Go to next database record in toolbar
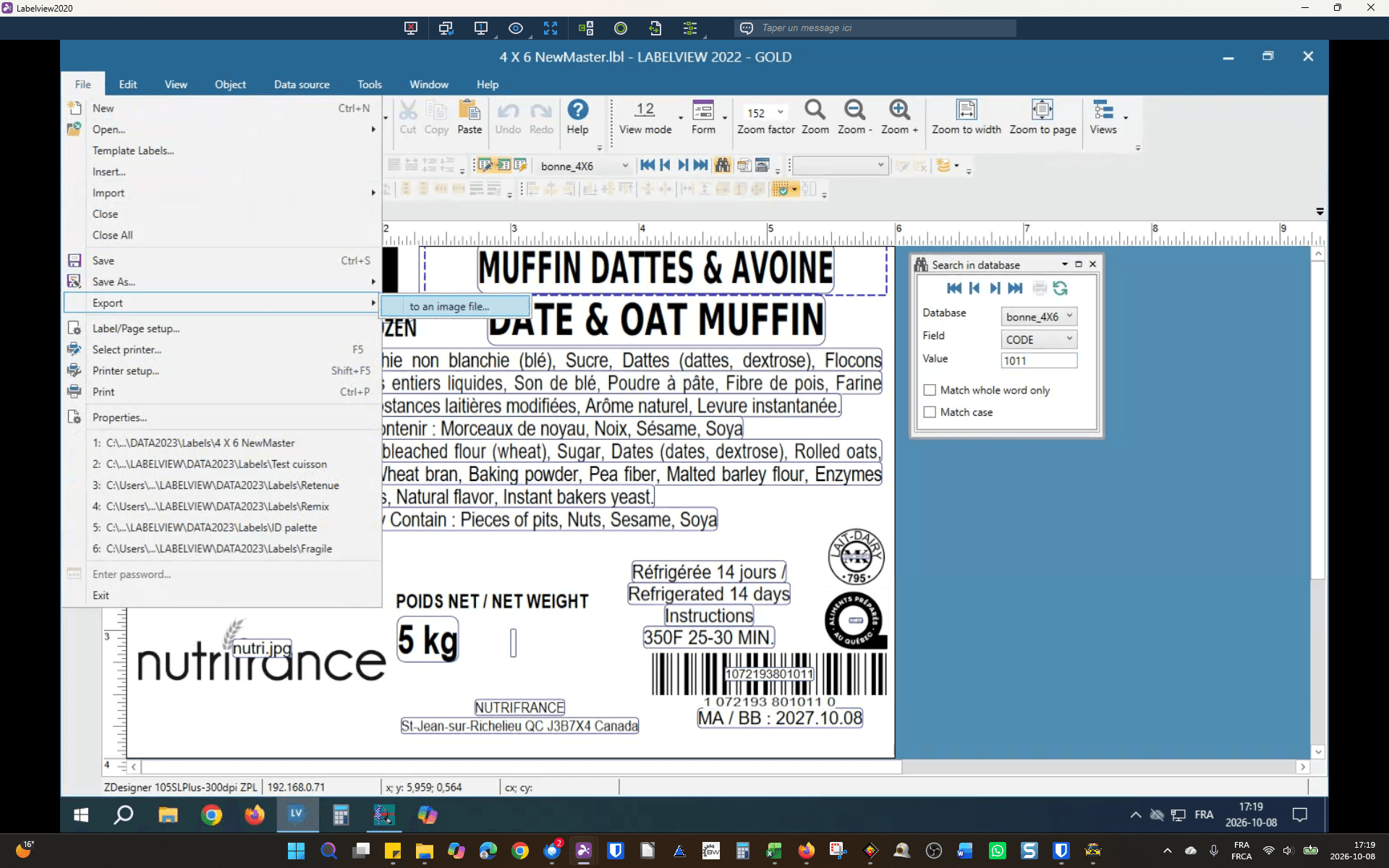 coord(683,166)
